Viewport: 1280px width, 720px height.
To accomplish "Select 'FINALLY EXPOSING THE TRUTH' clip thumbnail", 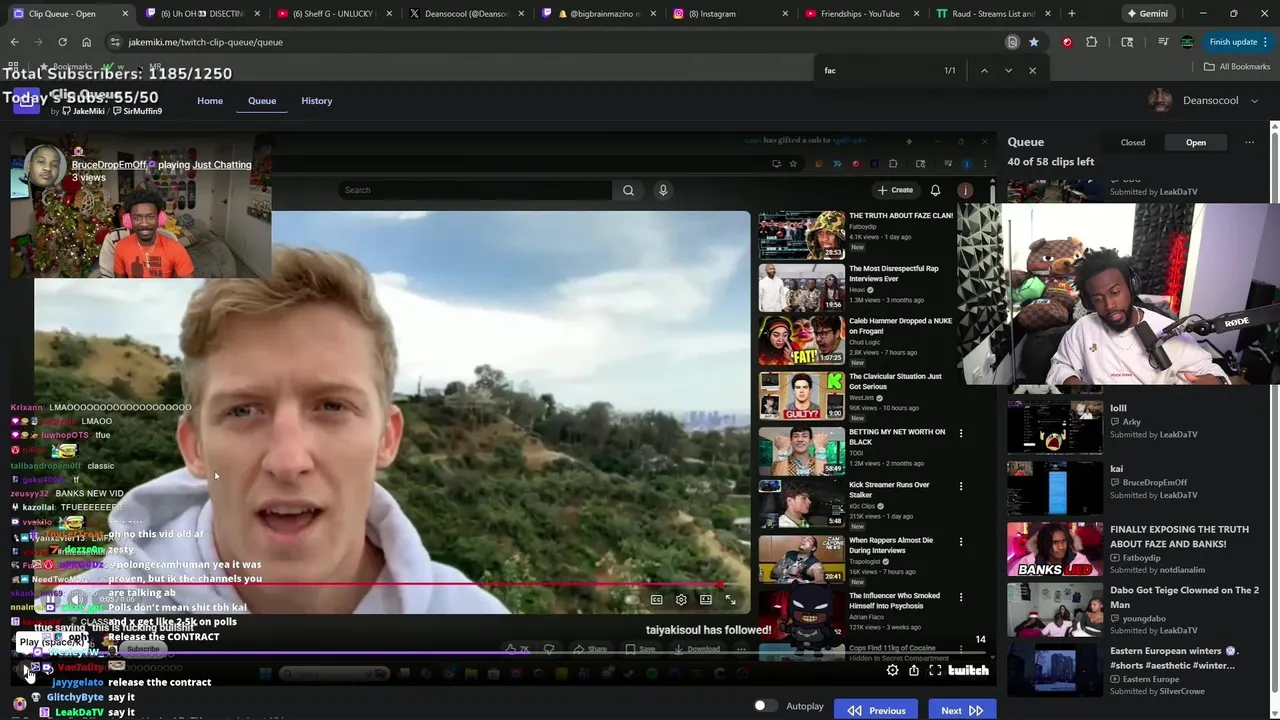I will (x=1054, y=549).
